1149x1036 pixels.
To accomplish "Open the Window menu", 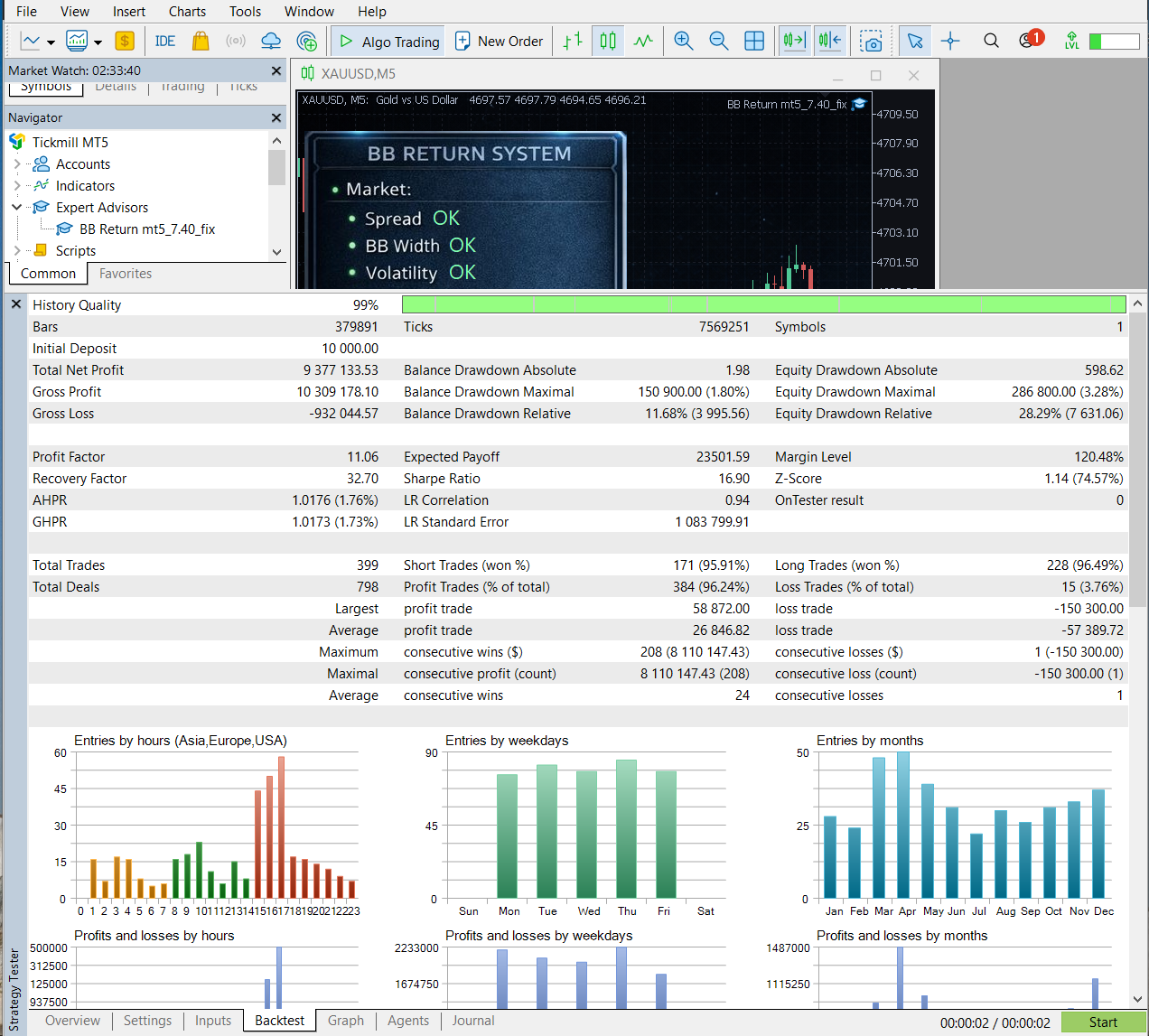I will [x=309, y=12].
